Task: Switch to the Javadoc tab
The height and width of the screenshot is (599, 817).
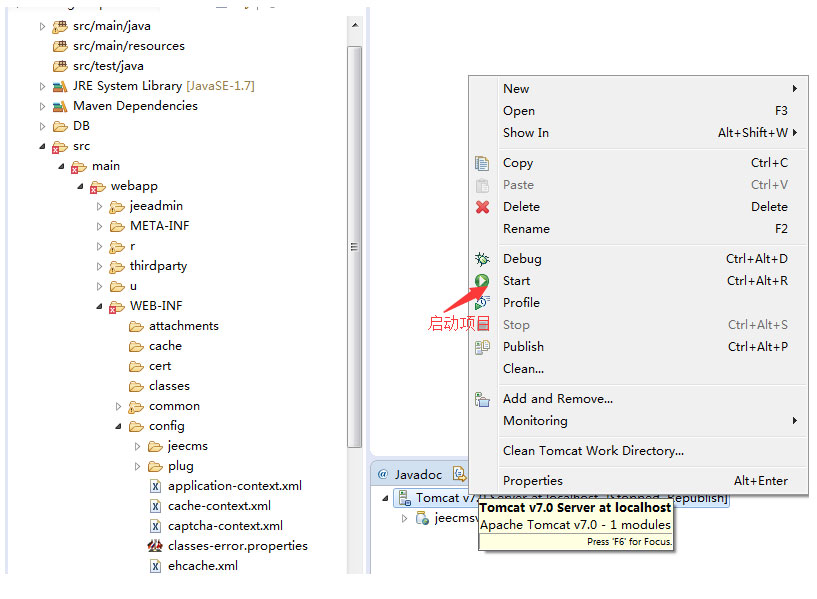Action: pyautogui.click(x=410, y=474)
